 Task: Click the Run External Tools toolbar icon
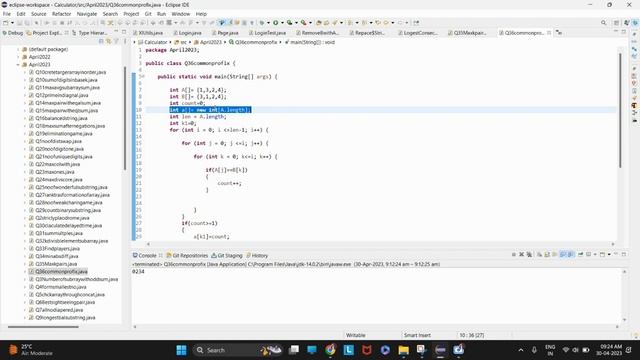(x=303, y=23)
